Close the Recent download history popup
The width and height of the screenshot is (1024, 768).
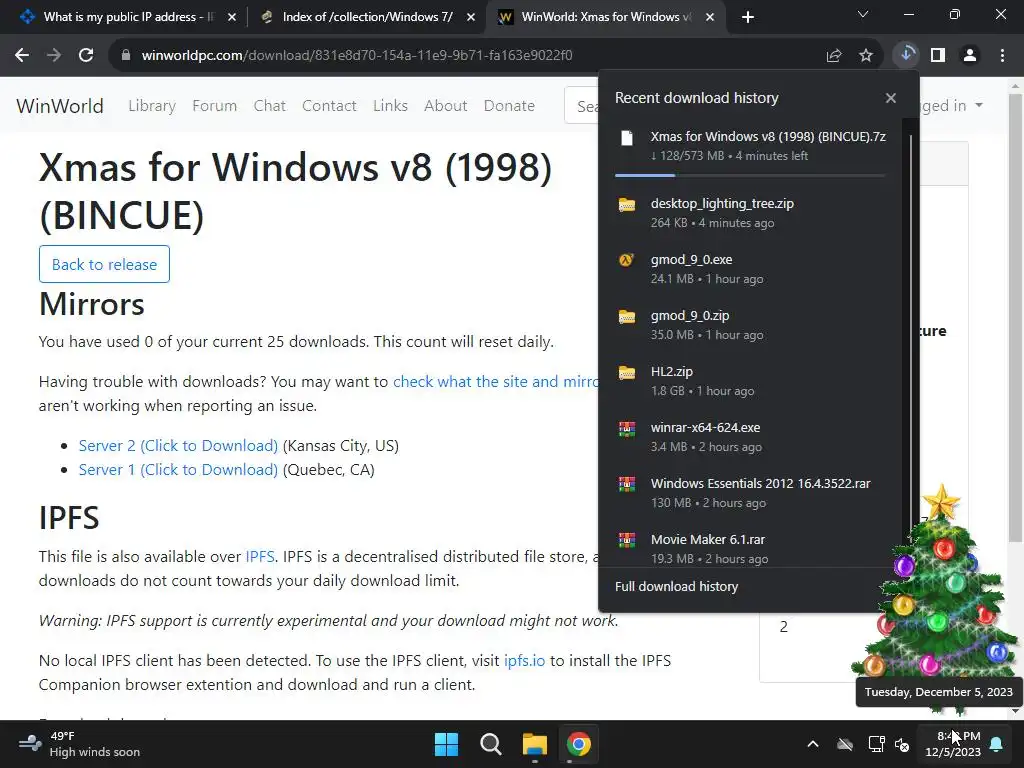(x=891, y=98)
